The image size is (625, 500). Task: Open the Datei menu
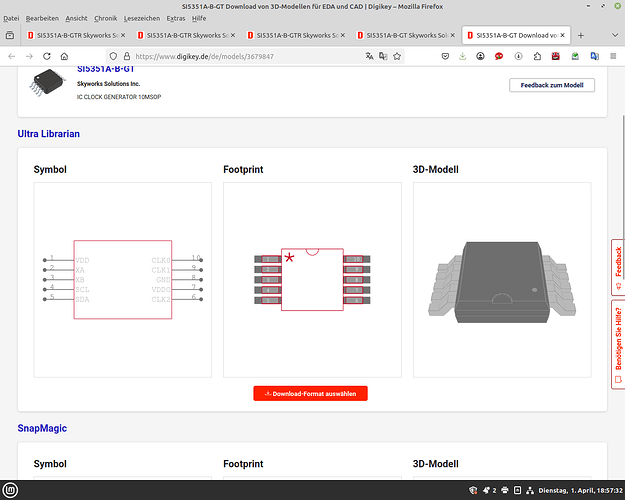(11, 18)
